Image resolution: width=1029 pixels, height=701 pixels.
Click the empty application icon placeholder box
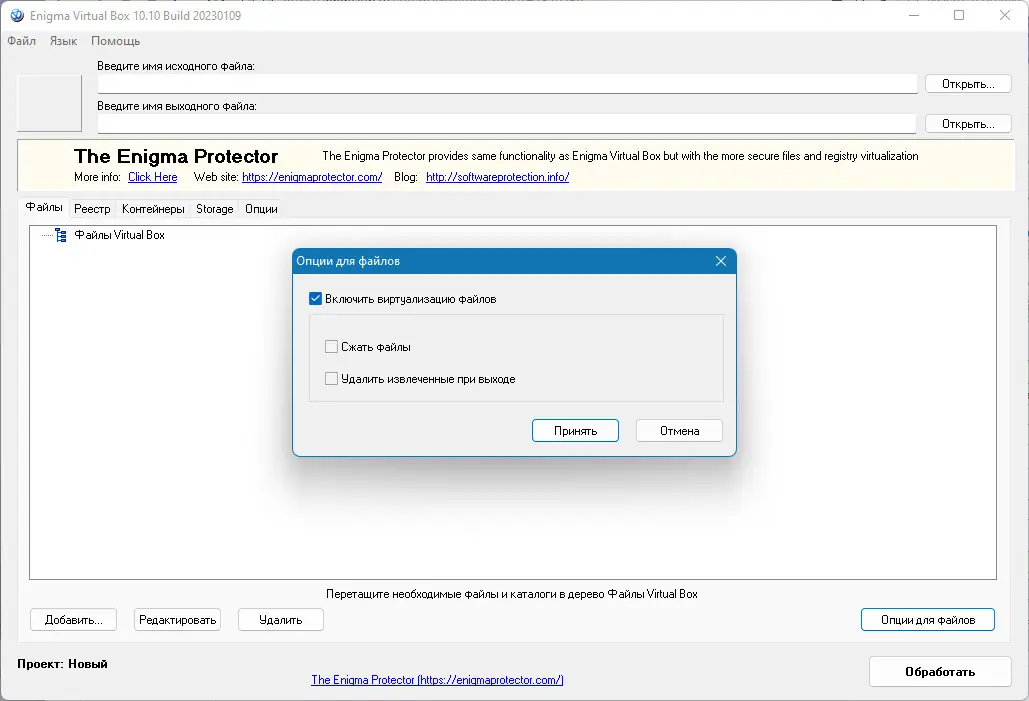tap(49, 103)
